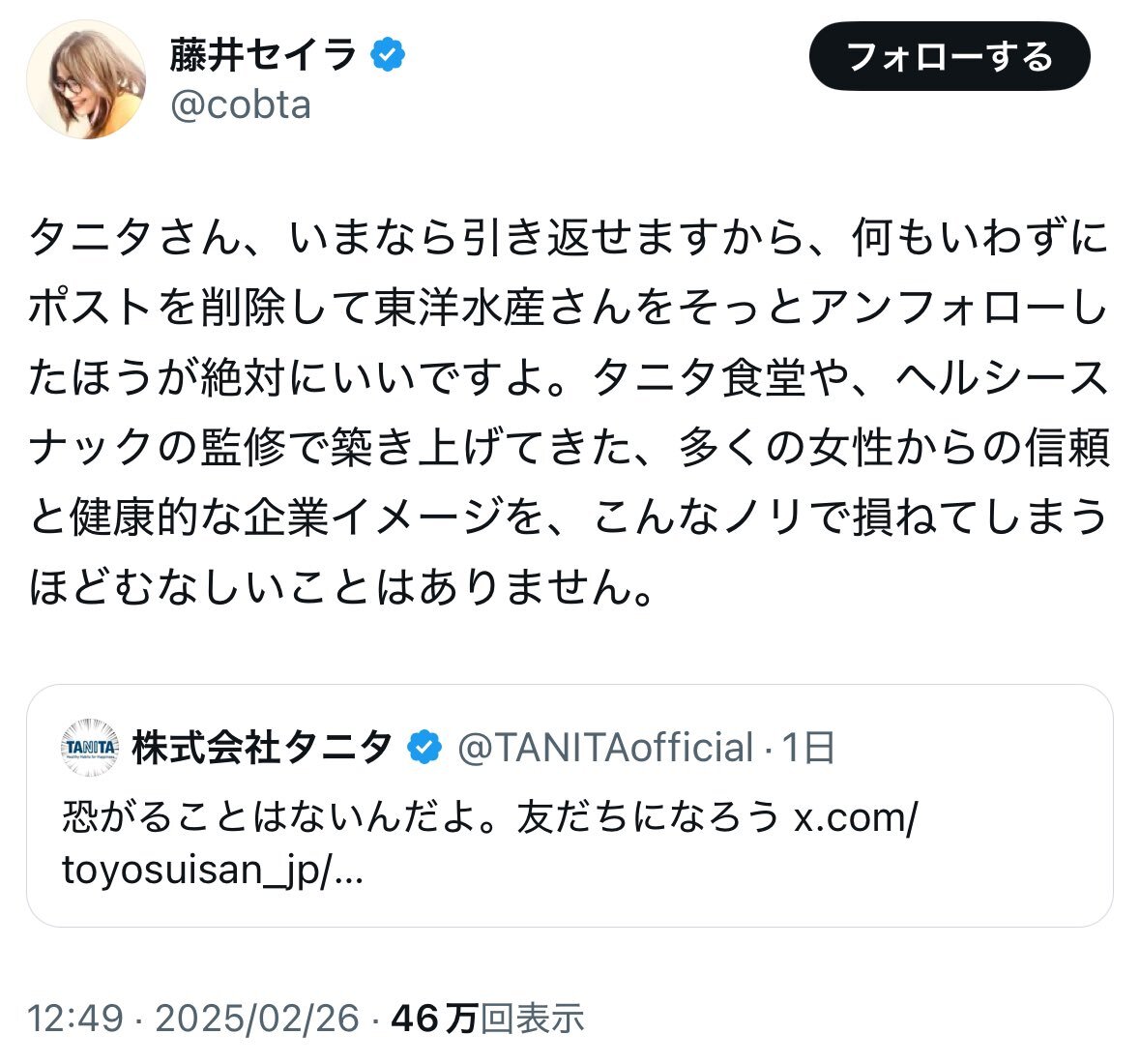Open the 株式会社タニタ account name

click(263, 747)
